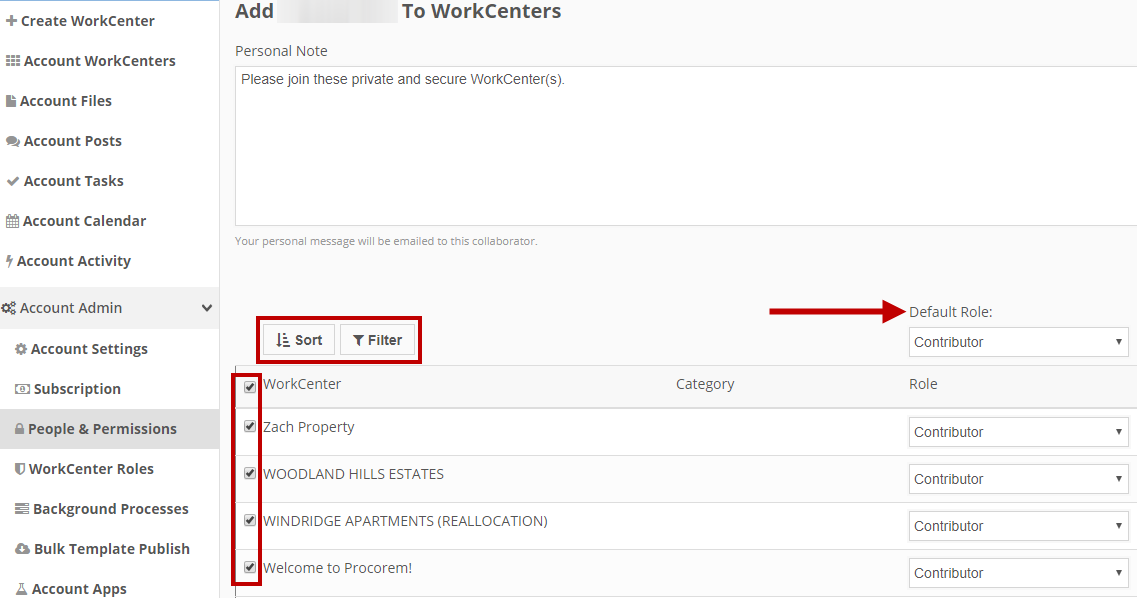Click the gears icon beside Account Admin

[x=9, y=308]
